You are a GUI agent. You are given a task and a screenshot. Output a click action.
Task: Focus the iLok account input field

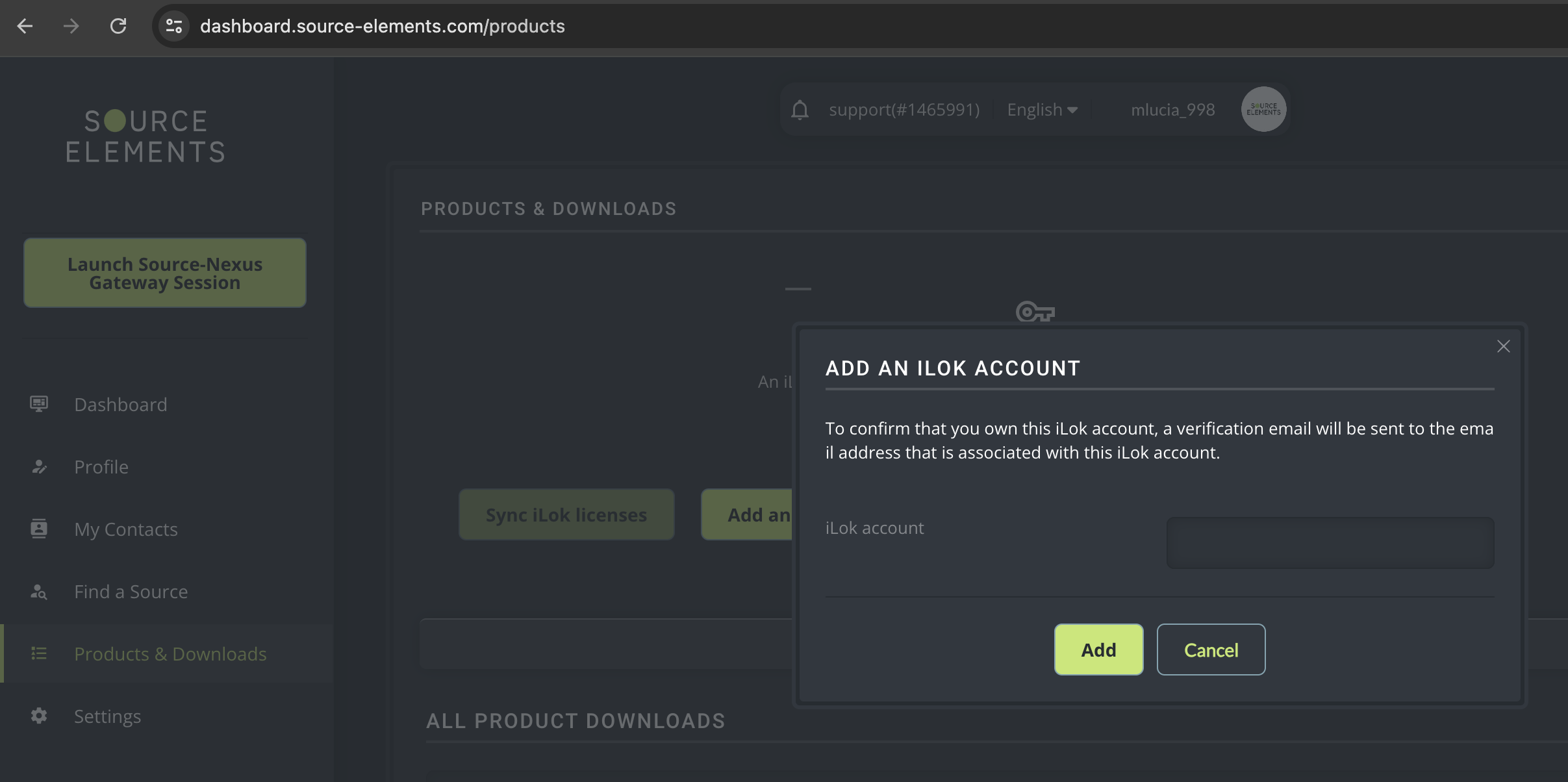1330,543
